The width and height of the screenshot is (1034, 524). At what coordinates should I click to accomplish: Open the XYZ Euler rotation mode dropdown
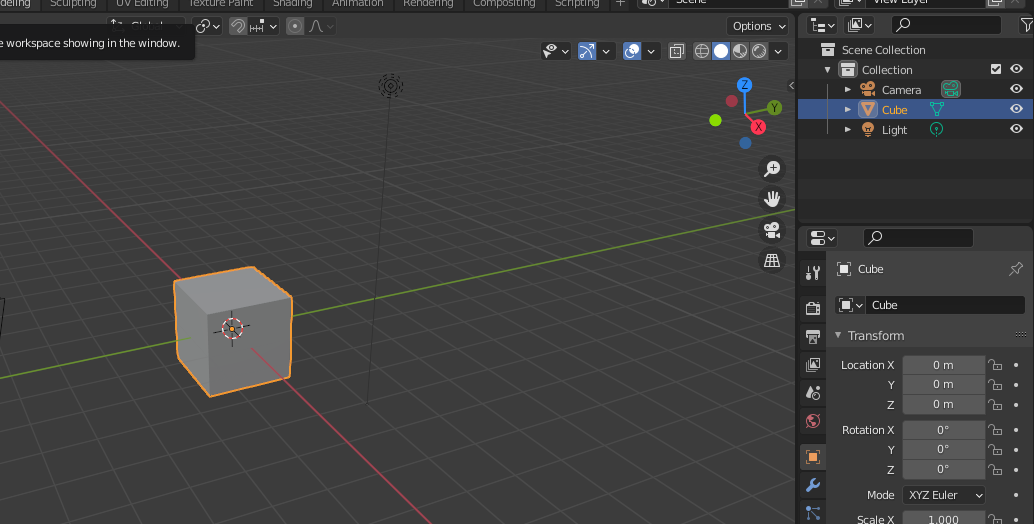coord(944,495)
